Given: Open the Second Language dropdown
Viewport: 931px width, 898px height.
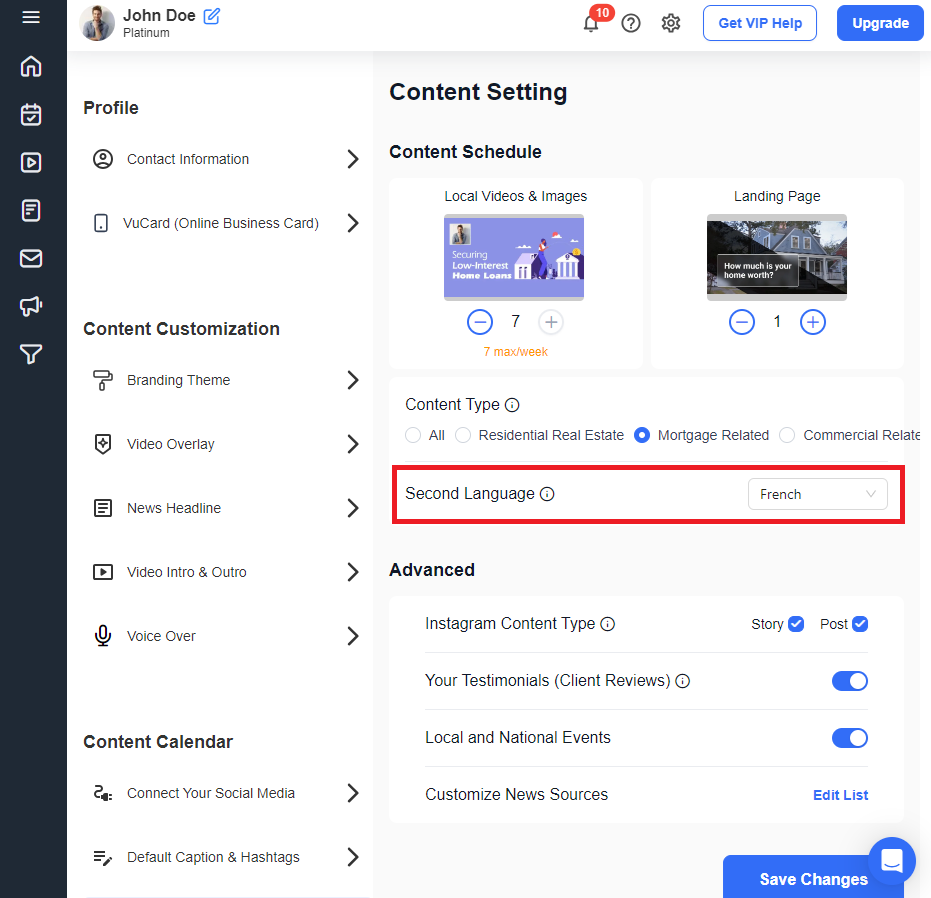Looking at the screenshot, I should [x=817, y=494].
